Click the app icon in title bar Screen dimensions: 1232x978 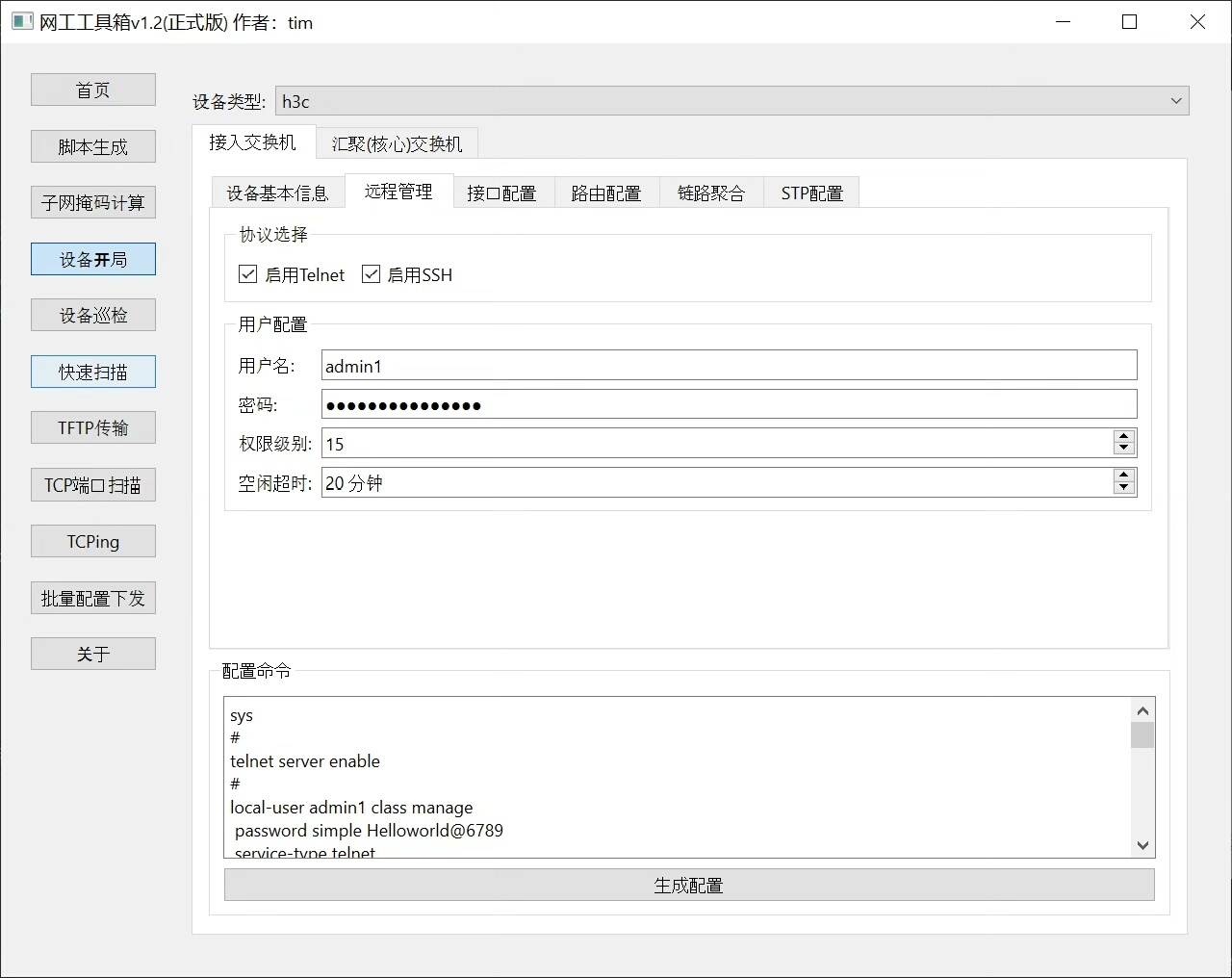tap(22, 22)
